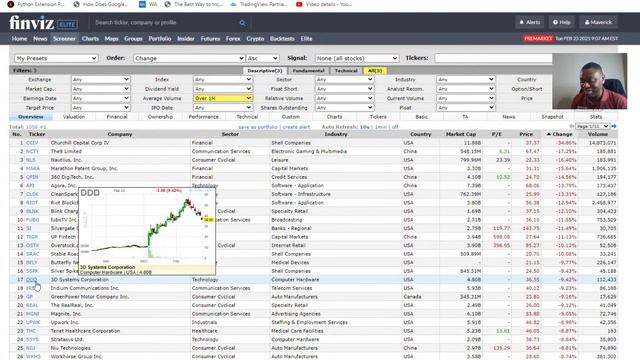Open the Maverick user account button
Viewport: 640px width, 360px height.
coord(598,22)
